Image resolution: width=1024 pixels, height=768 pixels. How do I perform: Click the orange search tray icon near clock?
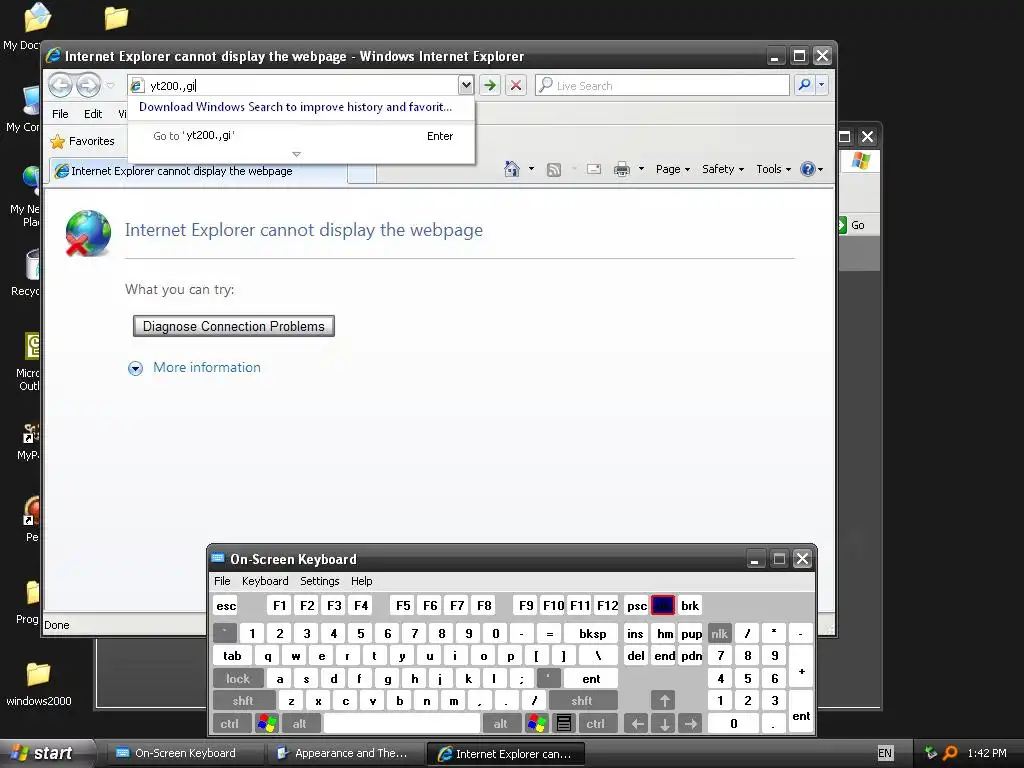[x=950, y=753]
